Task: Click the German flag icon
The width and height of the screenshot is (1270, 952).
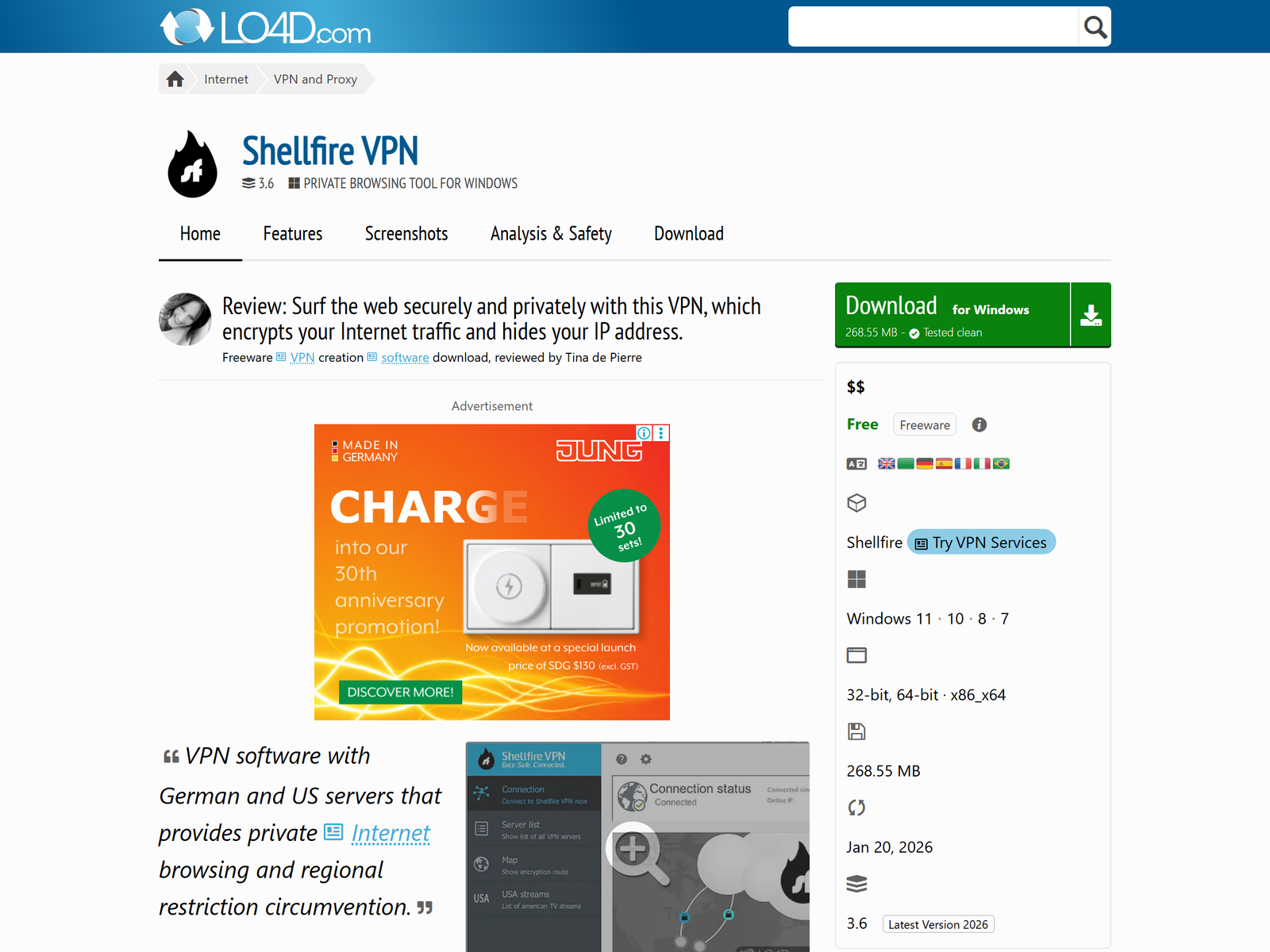Action: tap(925, 463)
